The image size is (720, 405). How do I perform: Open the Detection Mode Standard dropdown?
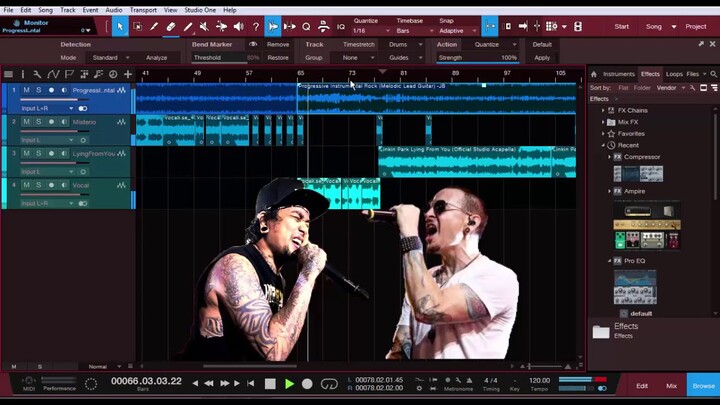[109, 58]
